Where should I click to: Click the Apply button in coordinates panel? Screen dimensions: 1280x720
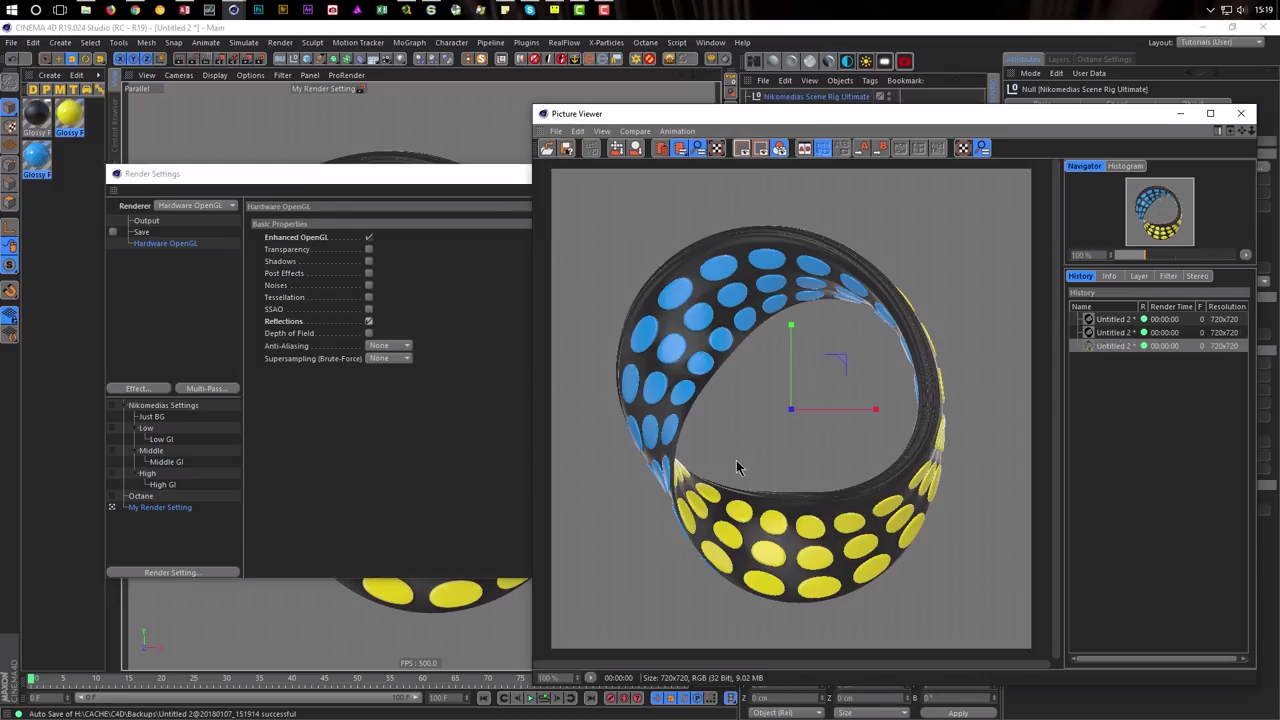pos(958,713)
